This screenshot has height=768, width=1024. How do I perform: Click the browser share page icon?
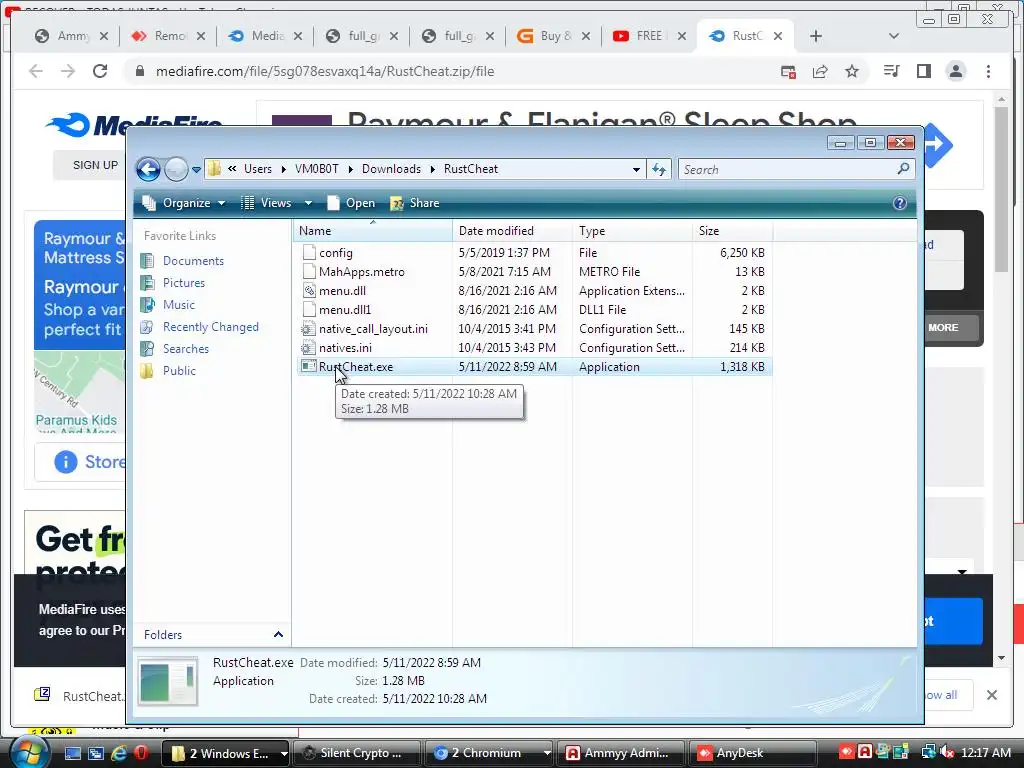820,71
